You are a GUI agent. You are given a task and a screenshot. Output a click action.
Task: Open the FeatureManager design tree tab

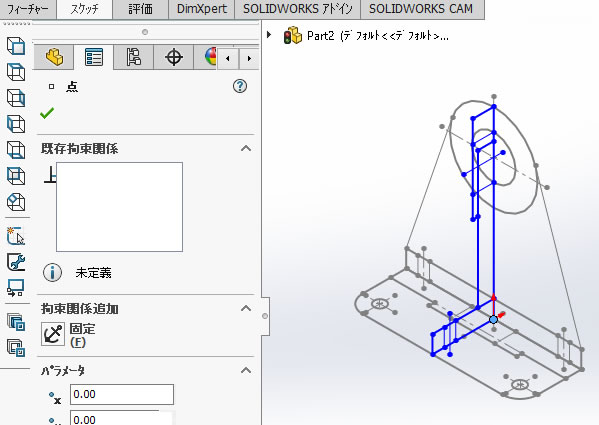click(54, 57)
